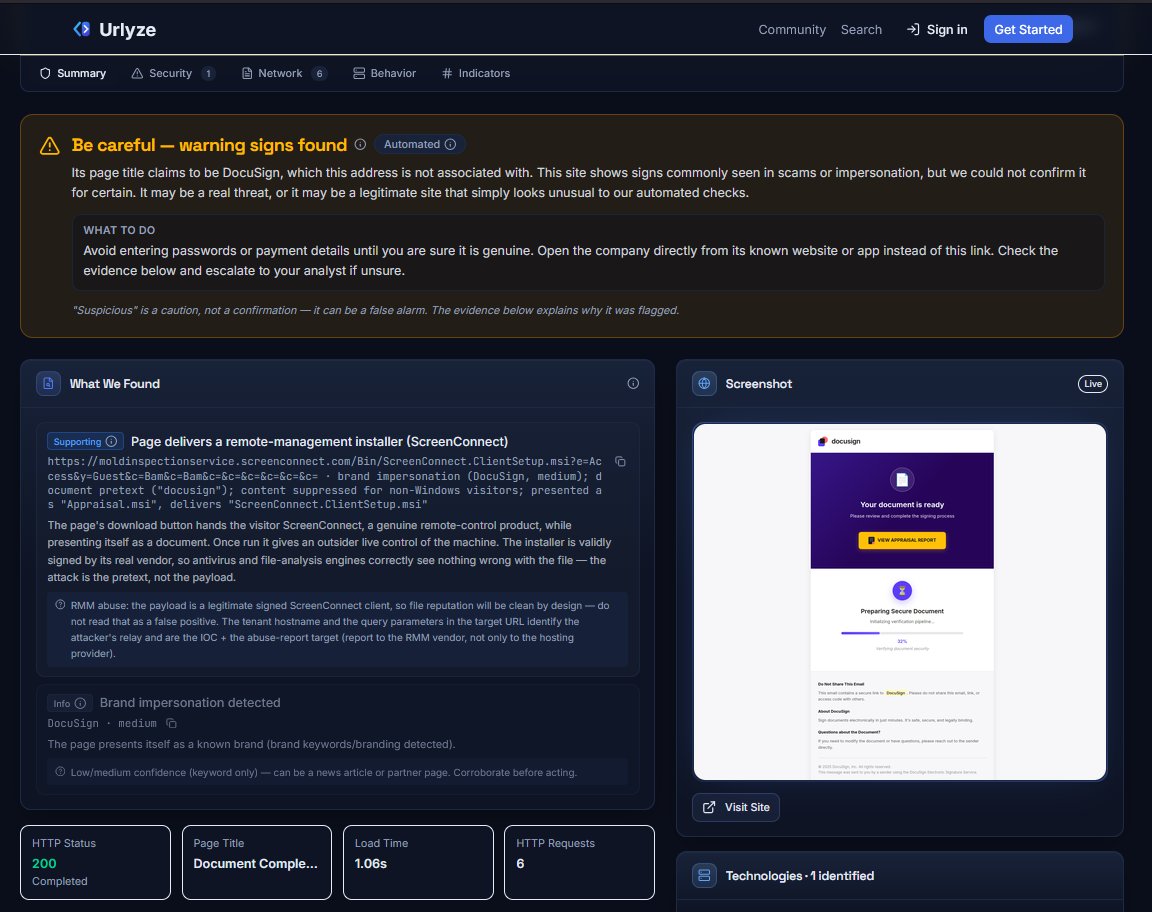Copy the DocuSign medium indicator text
Viewport: 1152px width, 912px height.
[171, 724]
